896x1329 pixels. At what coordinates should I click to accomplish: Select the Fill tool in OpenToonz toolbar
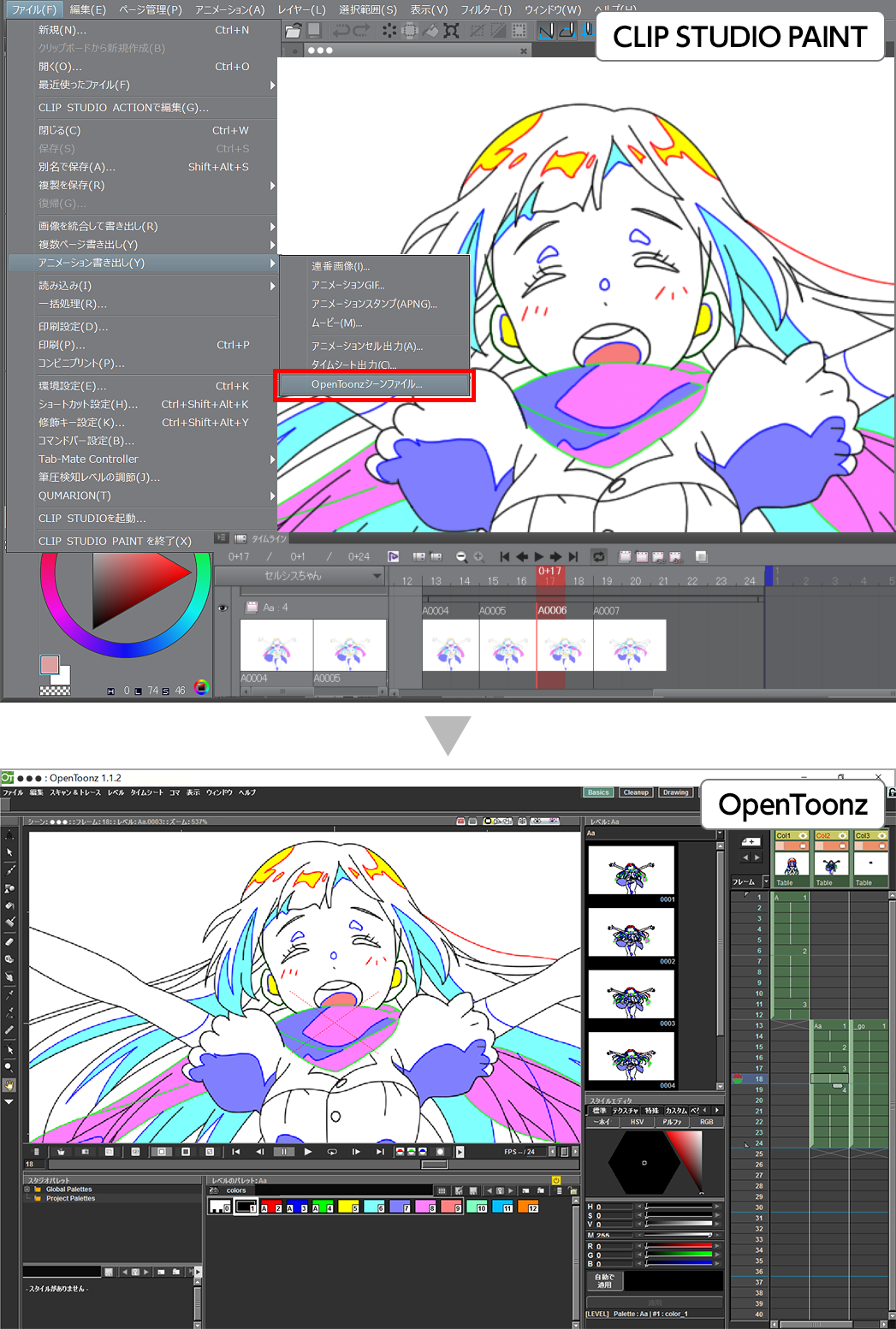point(9,905)
